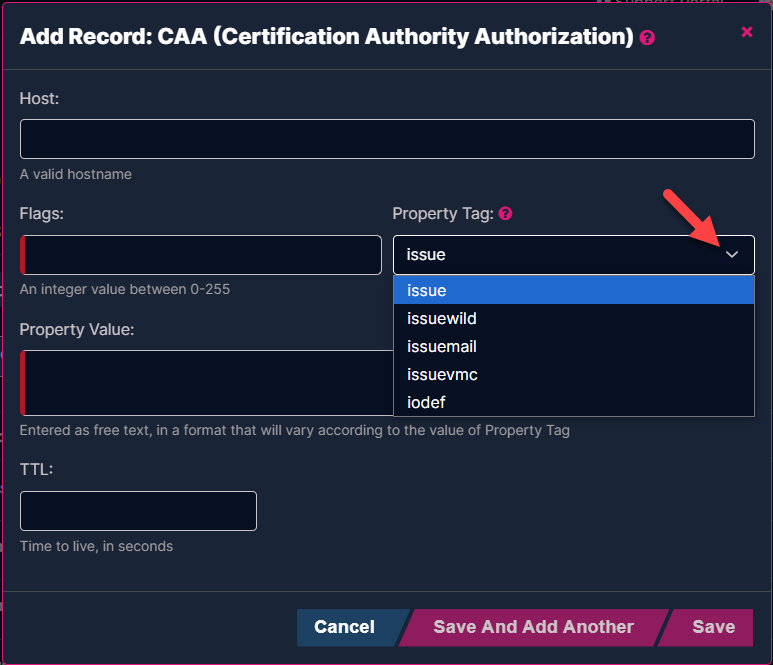Open the Property Tag help icon
The width and height of the screenshot is (773, 665).
[x=505, y=213]
